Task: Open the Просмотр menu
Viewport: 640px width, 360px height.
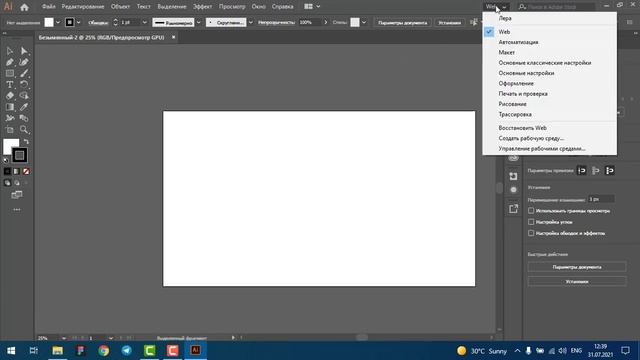Action: click(232, 7)
